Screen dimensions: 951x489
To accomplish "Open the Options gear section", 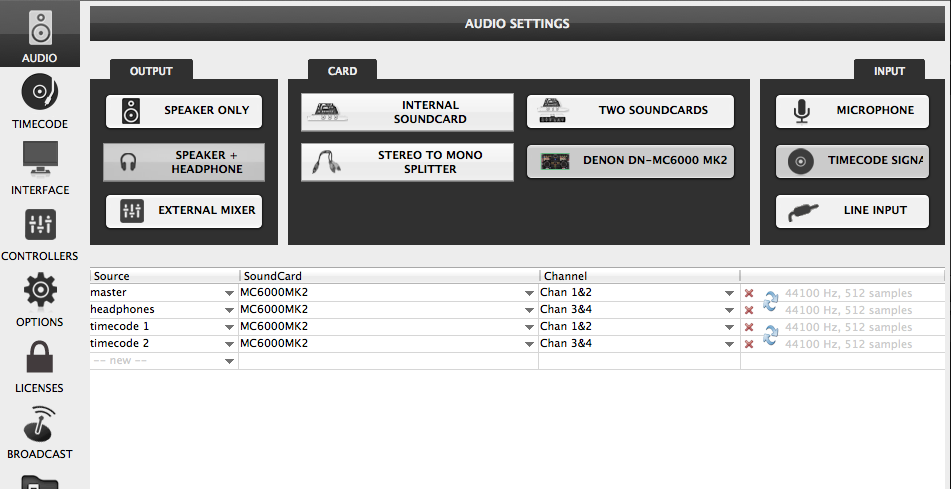I will (x=40, y=300).
